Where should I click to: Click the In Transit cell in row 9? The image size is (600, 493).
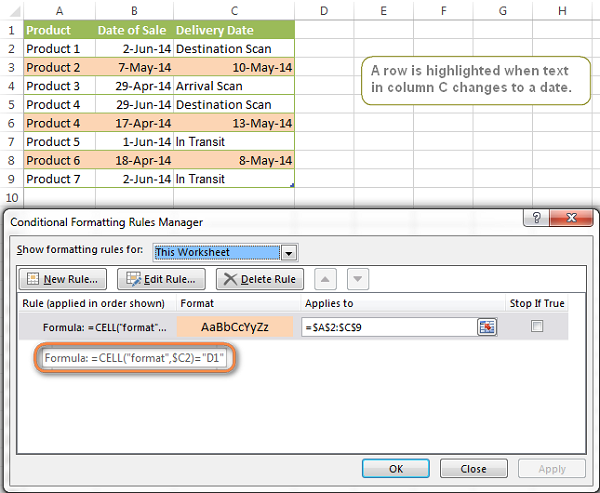(x=234, y=179)
